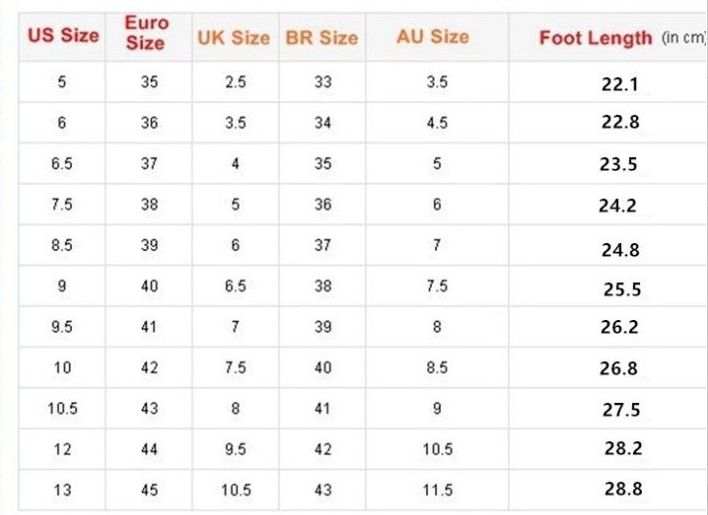
Task: Click the BR size 33 cell
Action: point(323,82)
